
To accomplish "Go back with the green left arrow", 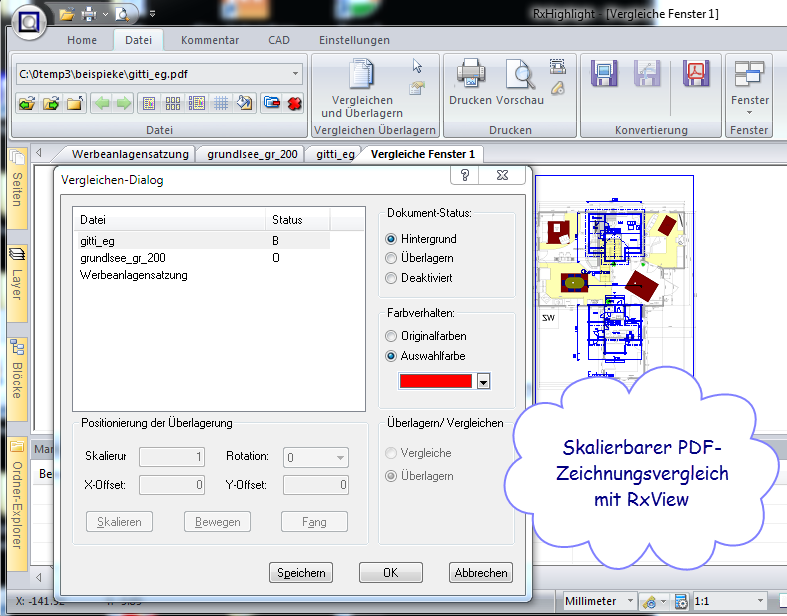I will (x=102, y=103).
